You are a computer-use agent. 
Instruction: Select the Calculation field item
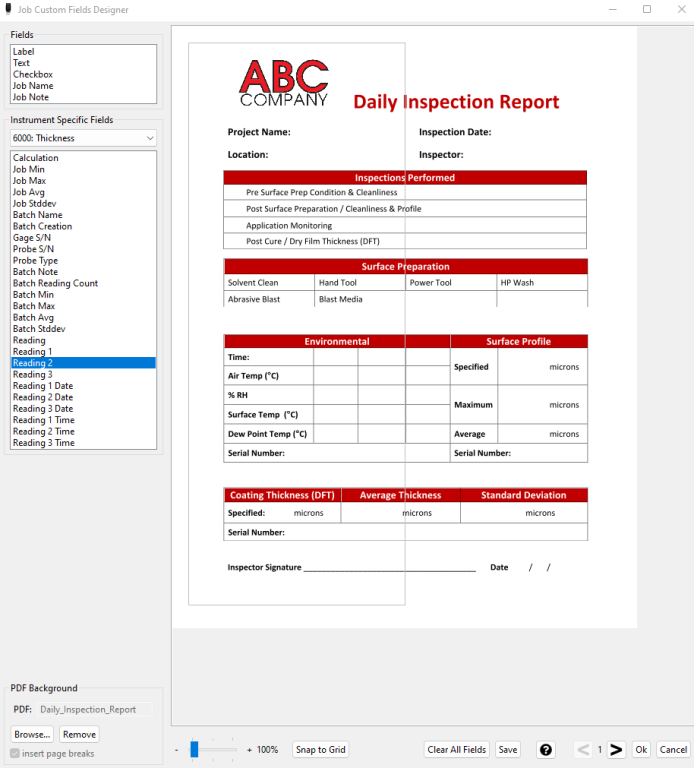point(36,158)
